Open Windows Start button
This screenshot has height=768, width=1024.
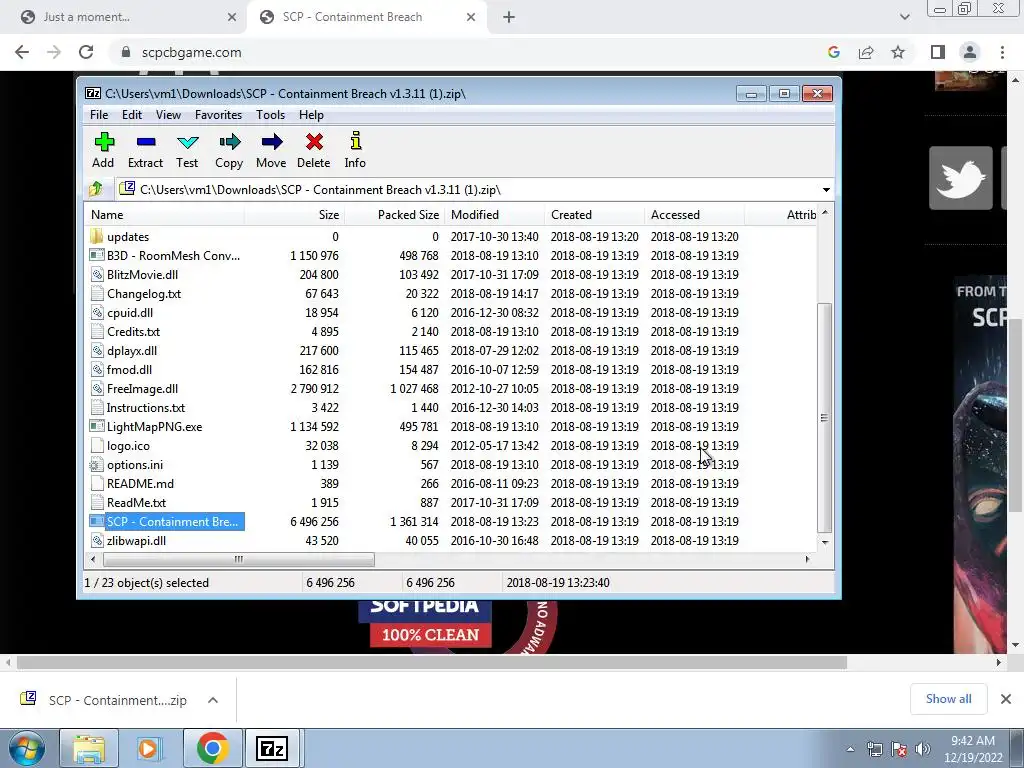(27, 748)
